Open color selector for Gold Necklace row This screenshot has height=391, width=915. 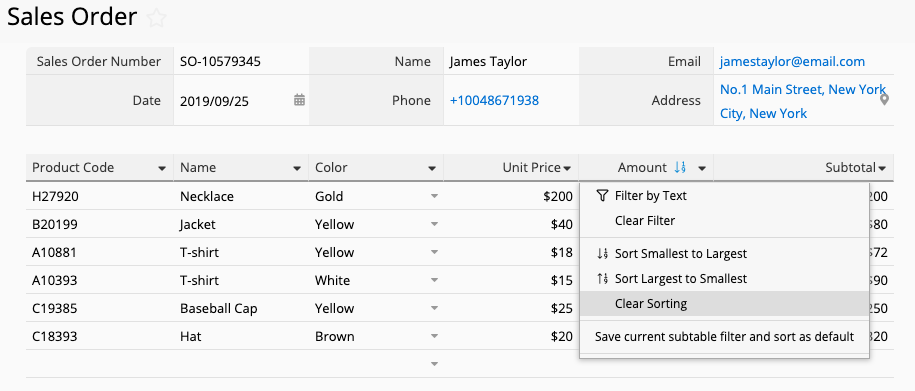click(434, 197)
